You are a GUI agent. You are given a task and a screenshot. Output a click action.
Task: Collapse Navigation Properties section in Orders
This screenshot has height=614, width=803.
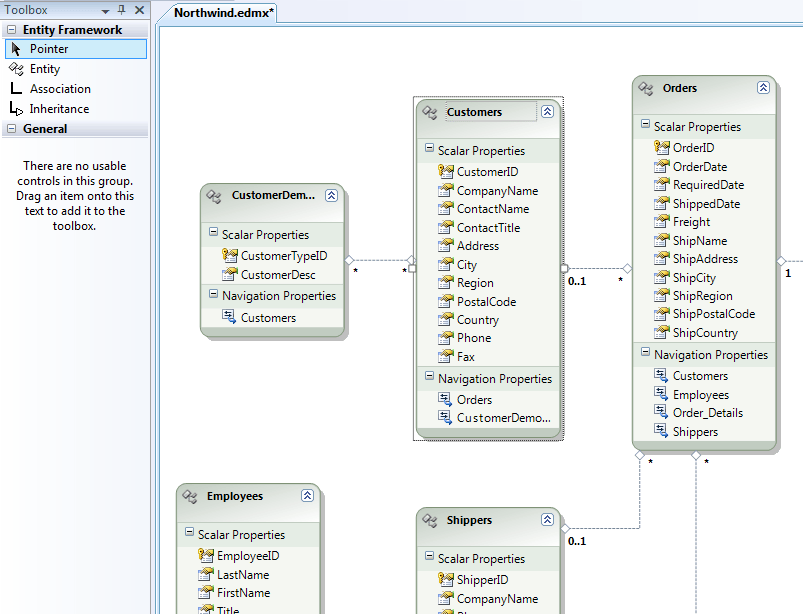tap(645, 352)
